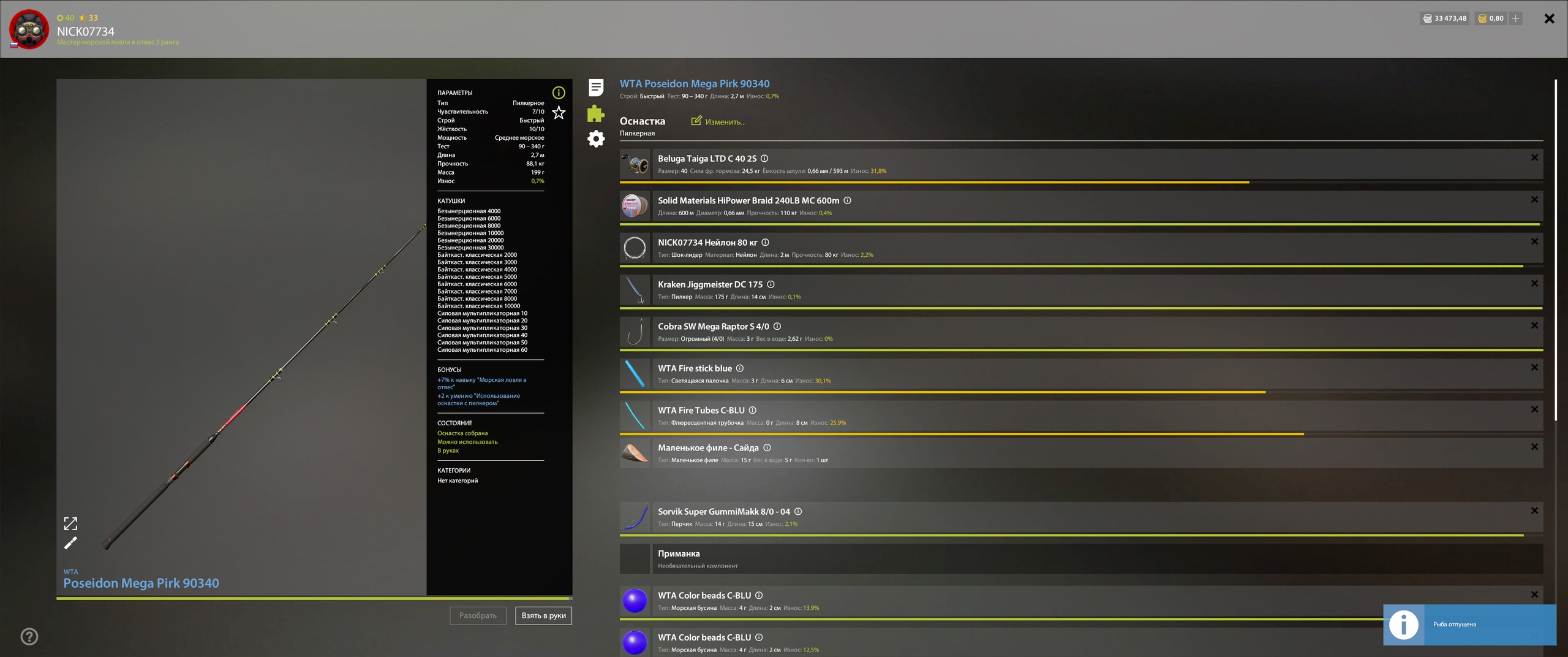1568x657 pixels.
Task: Click the Fire stick blue thumbnail
Action: pos(635,374)
